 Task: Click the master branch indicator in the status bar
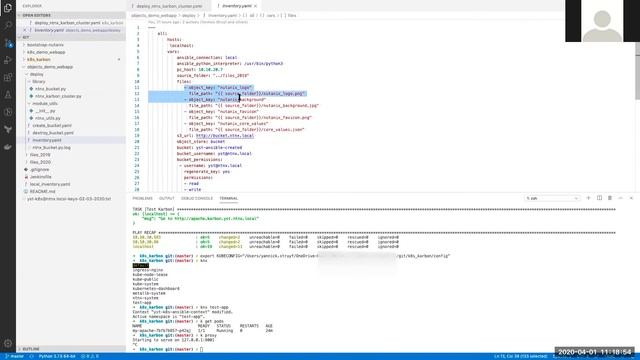(15, 356)
